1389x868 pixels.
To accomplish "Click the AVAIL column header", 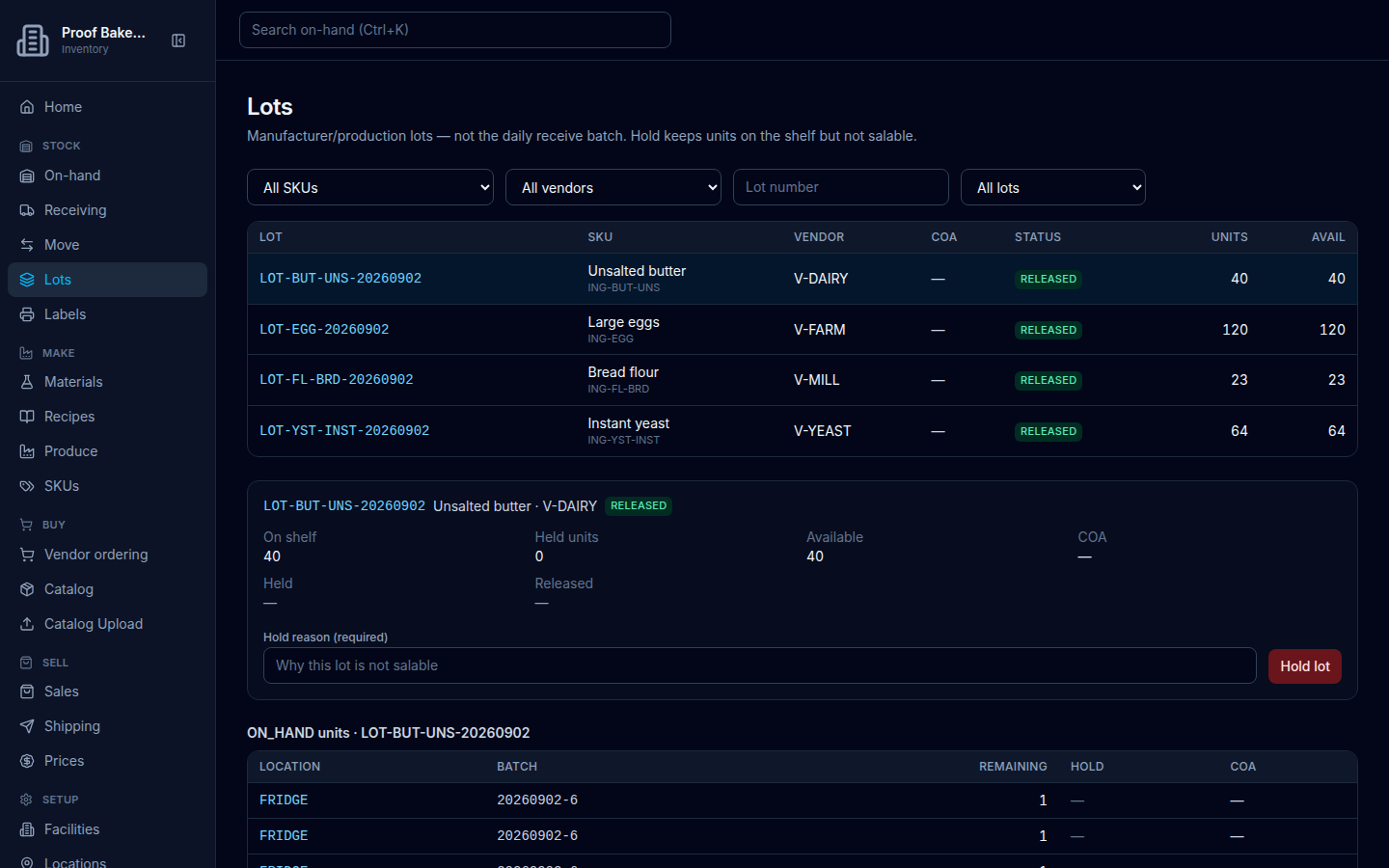I will (x=1328, y=237).
